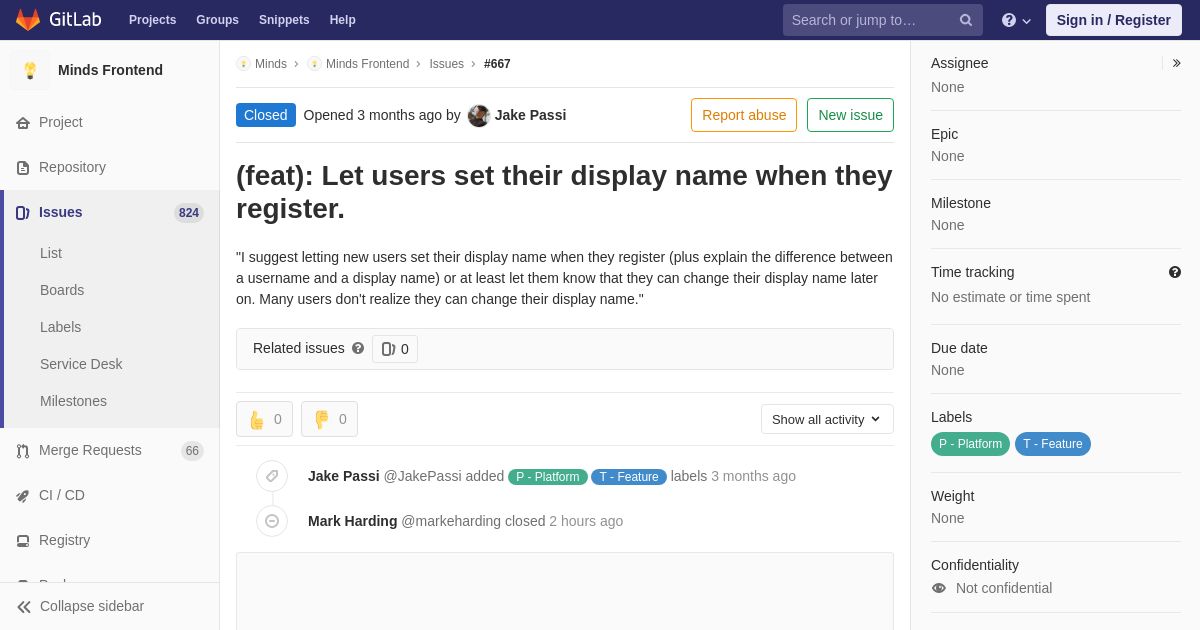Click the search or jump to field
Viewport: 1200px width, 630px height.
click(x=870, y=20)
